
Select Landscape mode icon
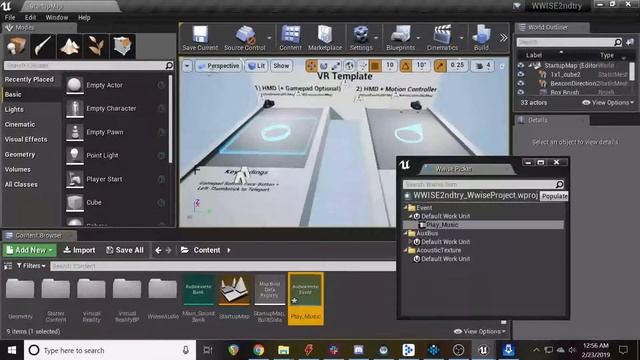point(69,46)
